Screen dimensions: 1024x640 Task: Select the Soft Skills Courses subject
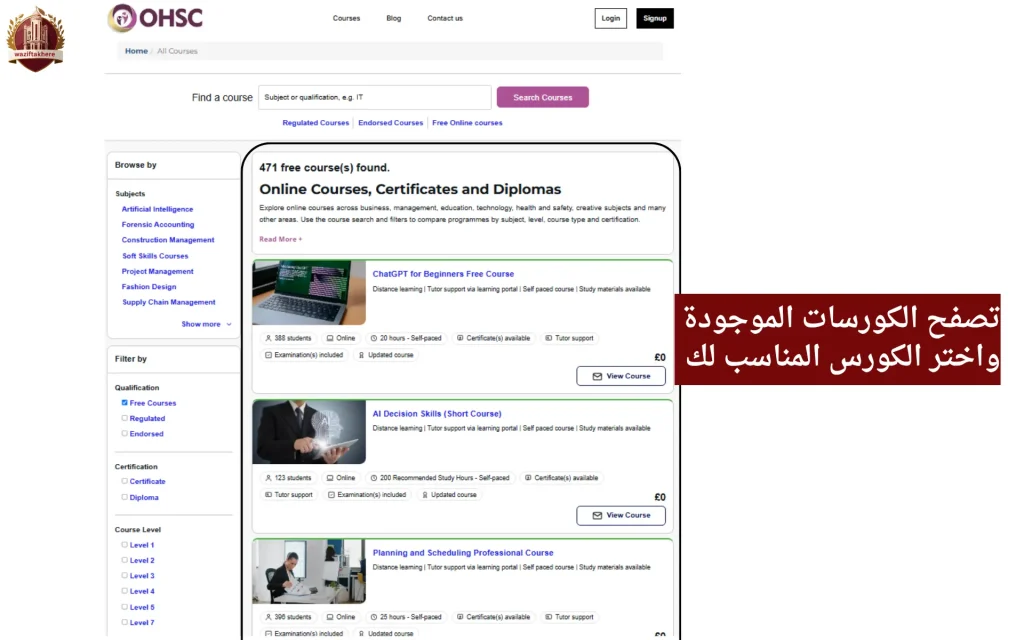(x=155, y=256)
